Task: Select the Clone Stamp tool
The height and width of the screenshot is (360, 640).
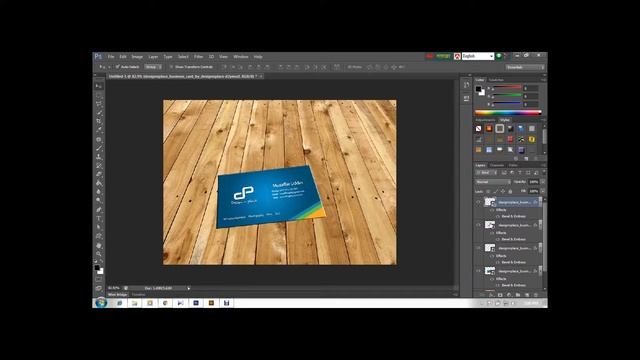Action: [99, 157]
